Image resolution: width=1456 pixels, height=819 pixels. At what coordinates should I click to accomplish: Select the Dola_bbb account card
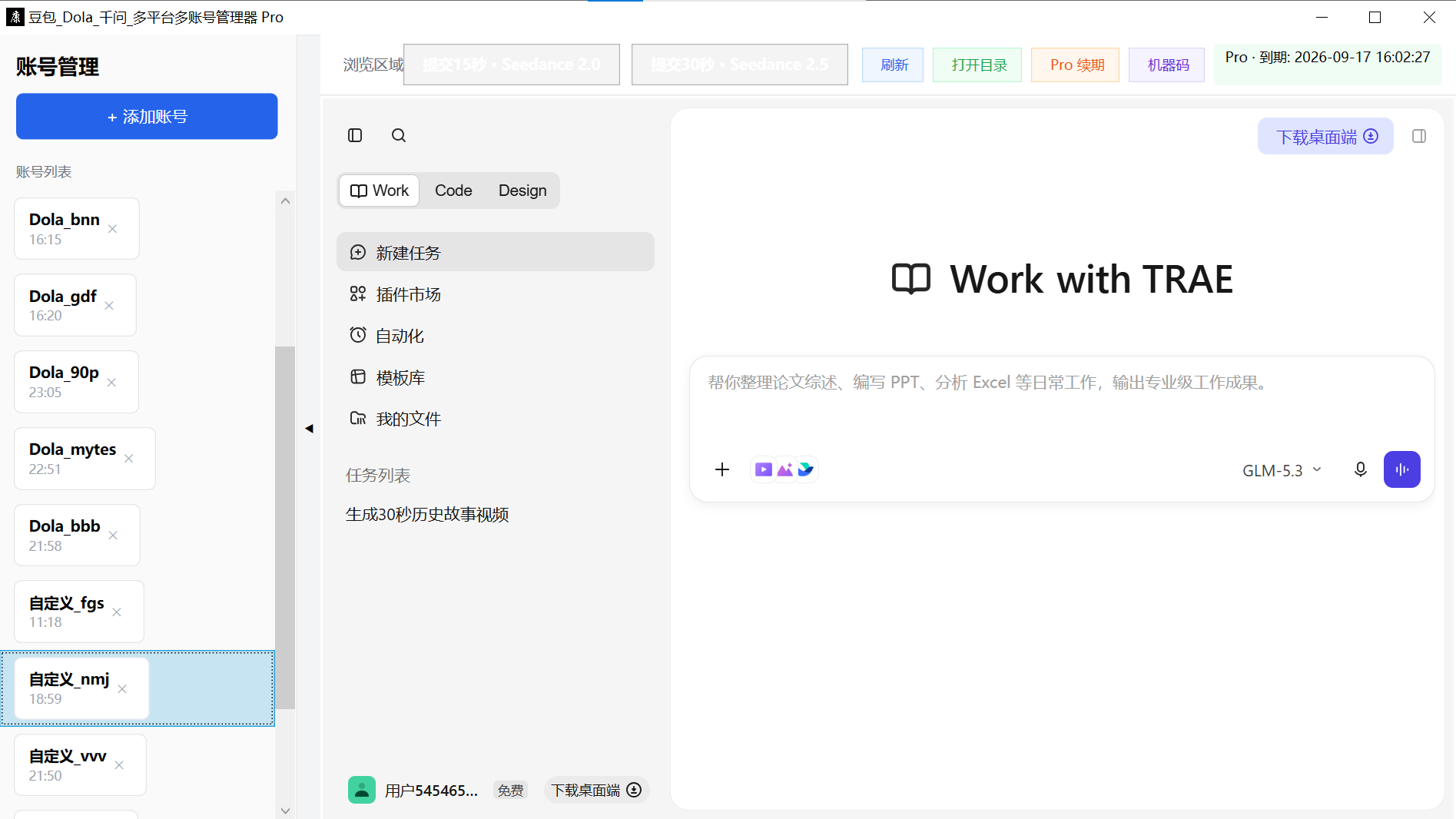tap(77, 535)
